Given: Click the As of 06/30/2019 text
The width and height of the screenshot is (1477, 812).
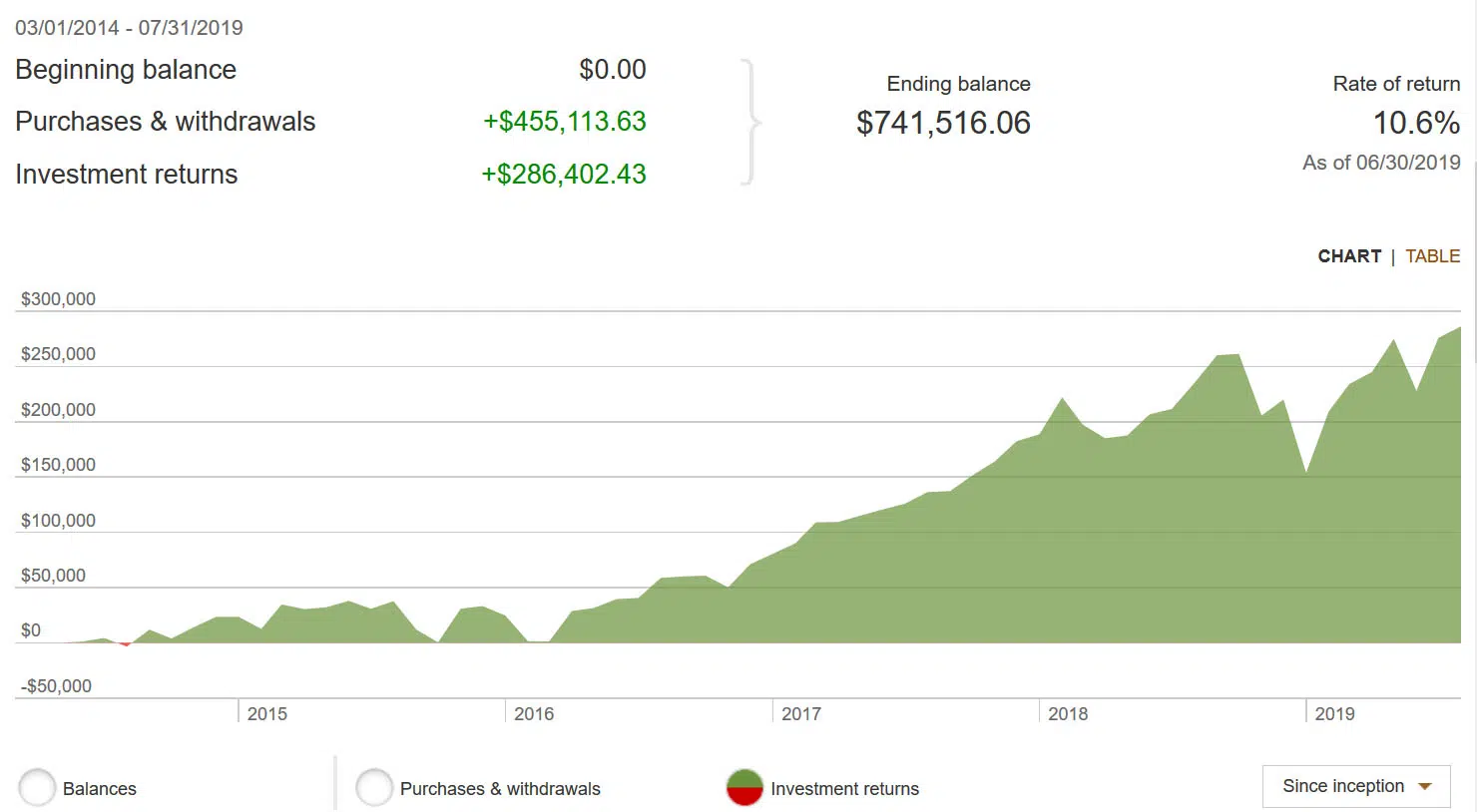Looking at the screenshot, I should 1381,163.
